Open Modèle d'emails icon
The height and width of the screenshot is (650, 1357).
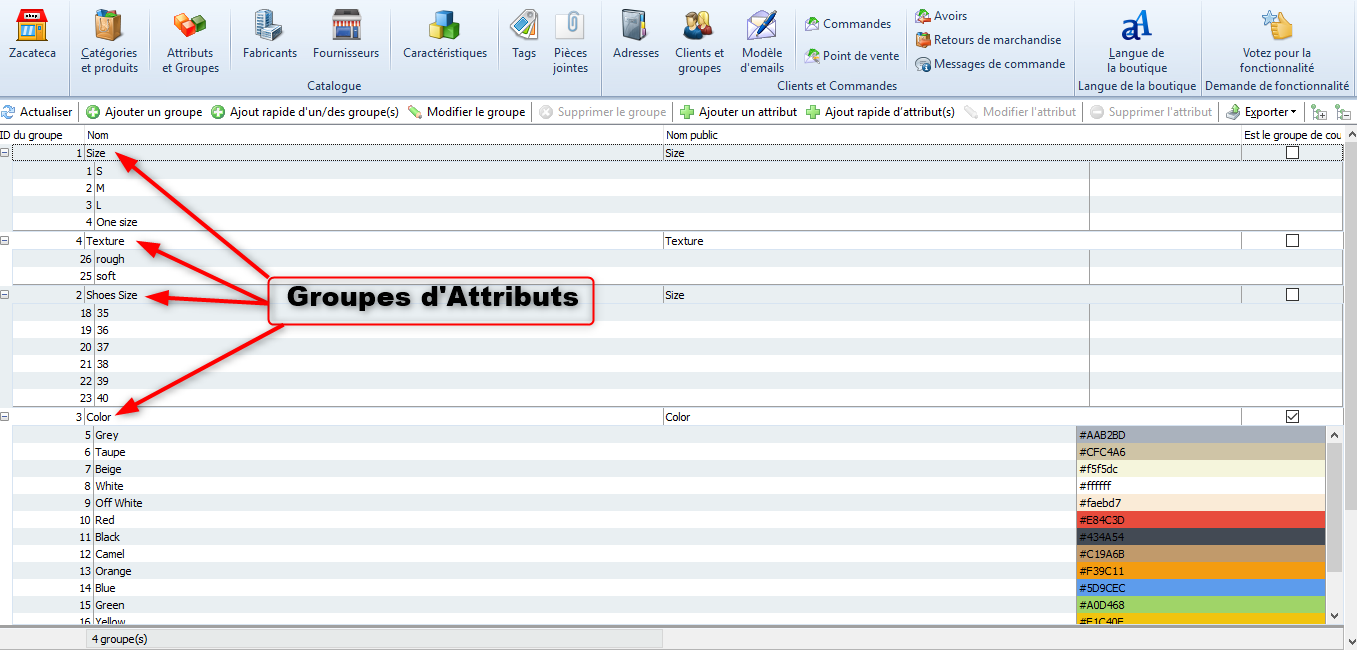click(762, 27)
